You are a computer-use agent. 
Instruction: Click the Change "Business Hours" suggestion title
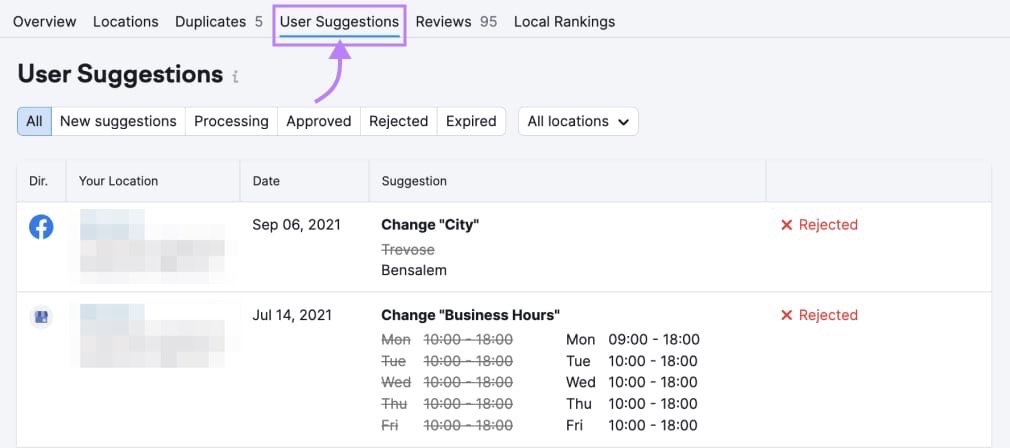click(x=470, y=315)
